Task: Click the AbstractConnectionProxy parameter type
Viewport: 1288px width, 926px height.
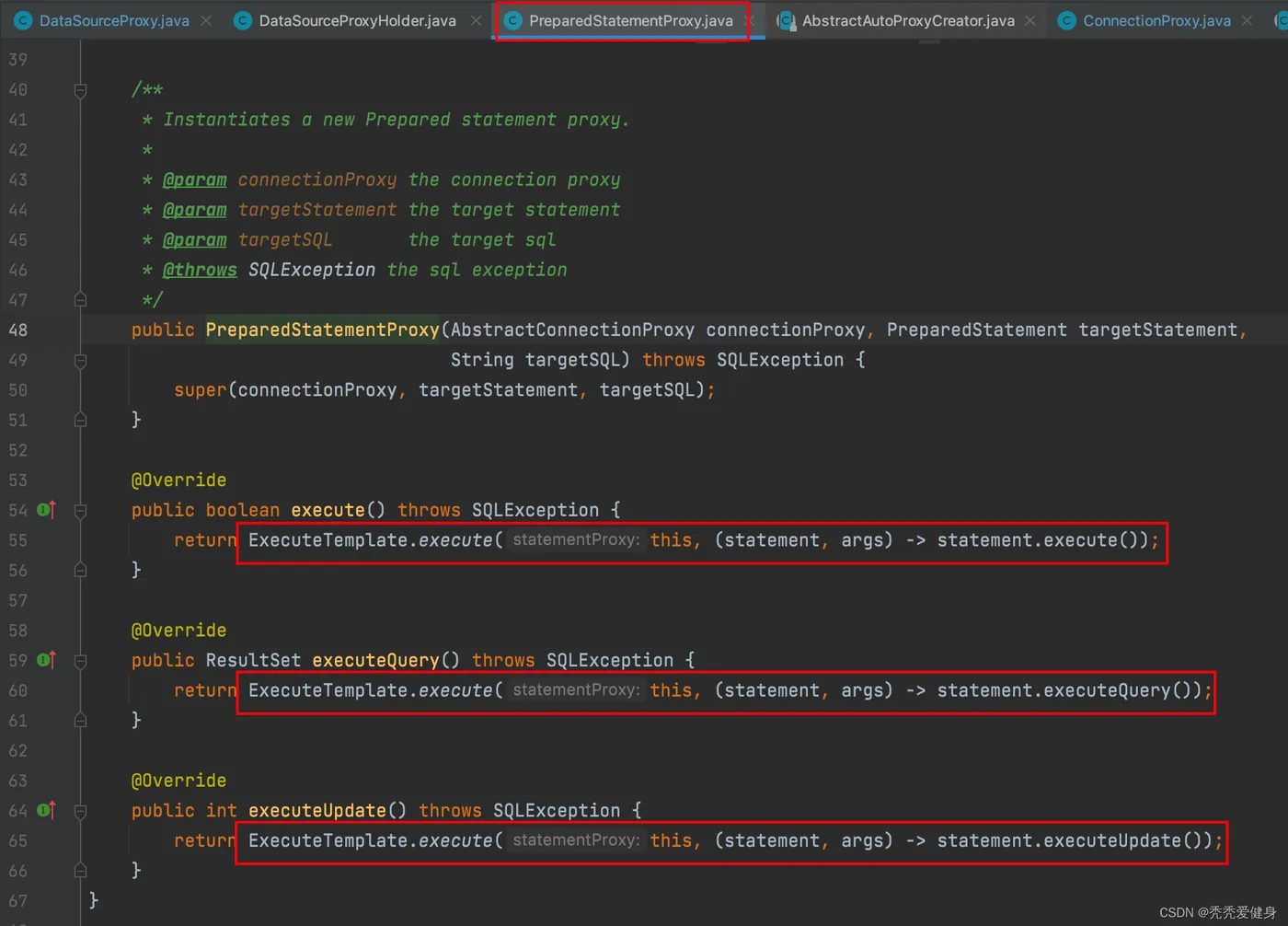Action: [572, 330]
